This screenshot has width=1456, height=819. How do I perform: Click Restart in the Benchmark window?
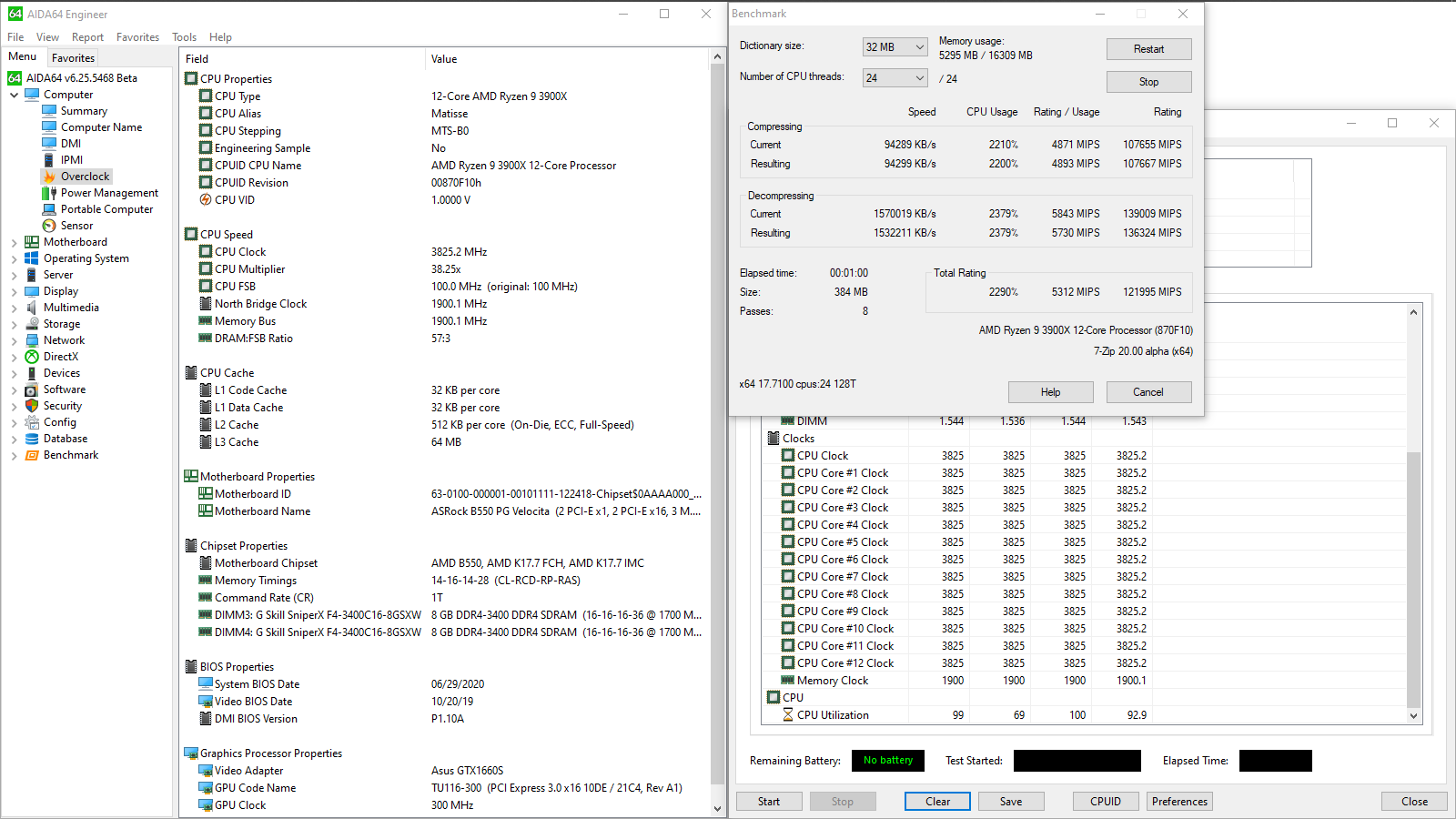pyautogui.click(x=1148, y=49)
